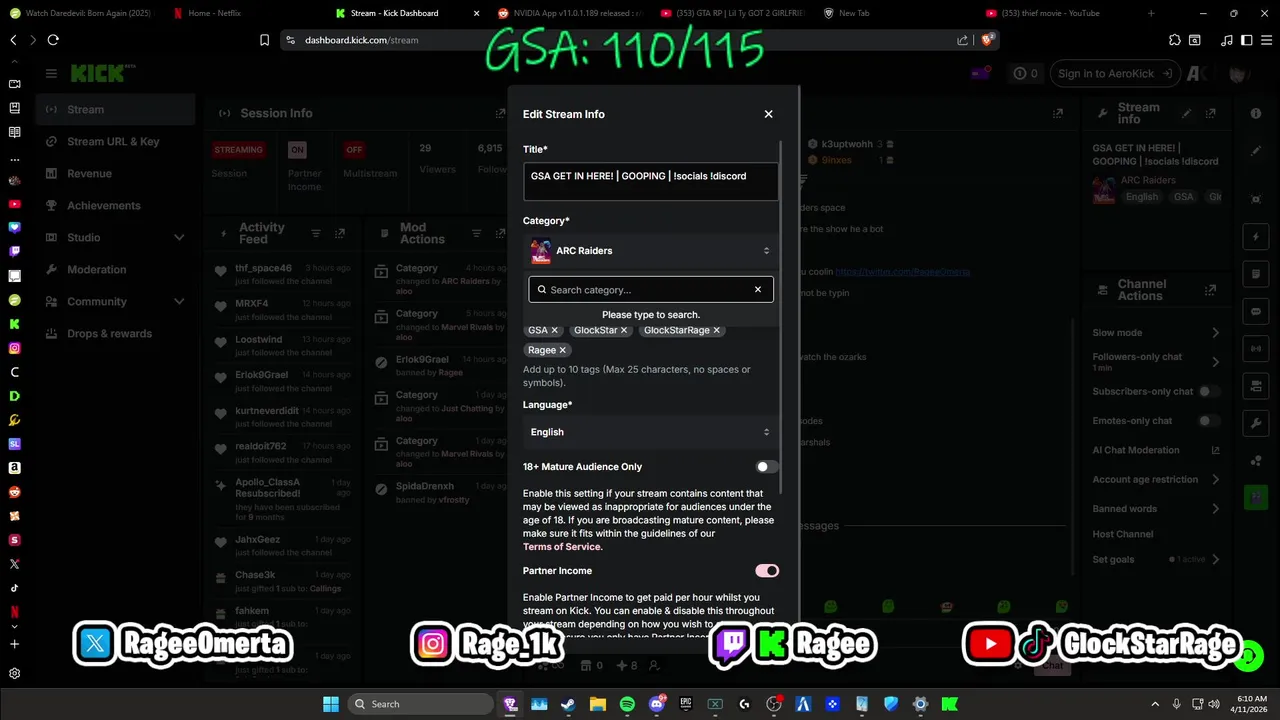Viewport: 1280px width, 720px height.
Task: Remove the GSA tag
Action: [555, 330]
